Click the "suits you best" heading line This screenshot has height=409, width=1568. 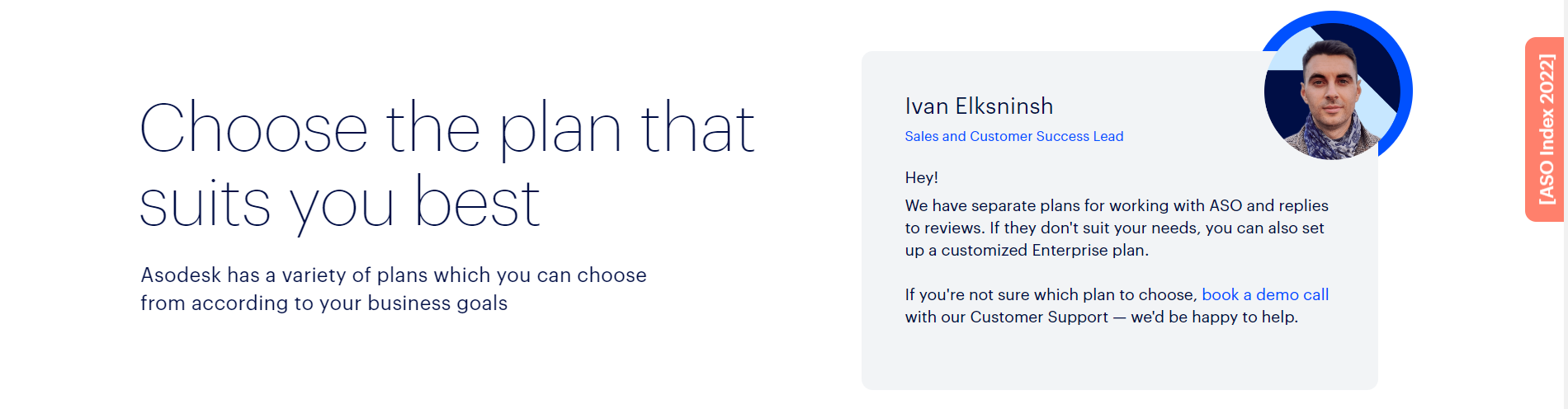pyautogui.click(x=339, y=203)
